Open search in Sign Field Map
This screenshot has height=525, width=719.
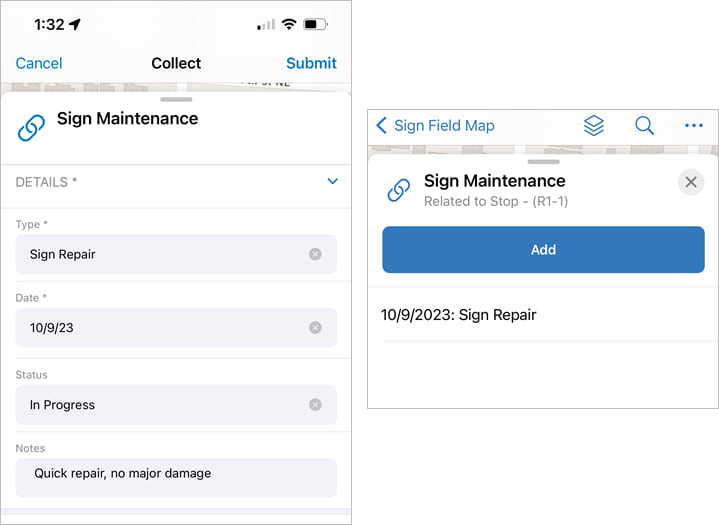pos(644,126)
